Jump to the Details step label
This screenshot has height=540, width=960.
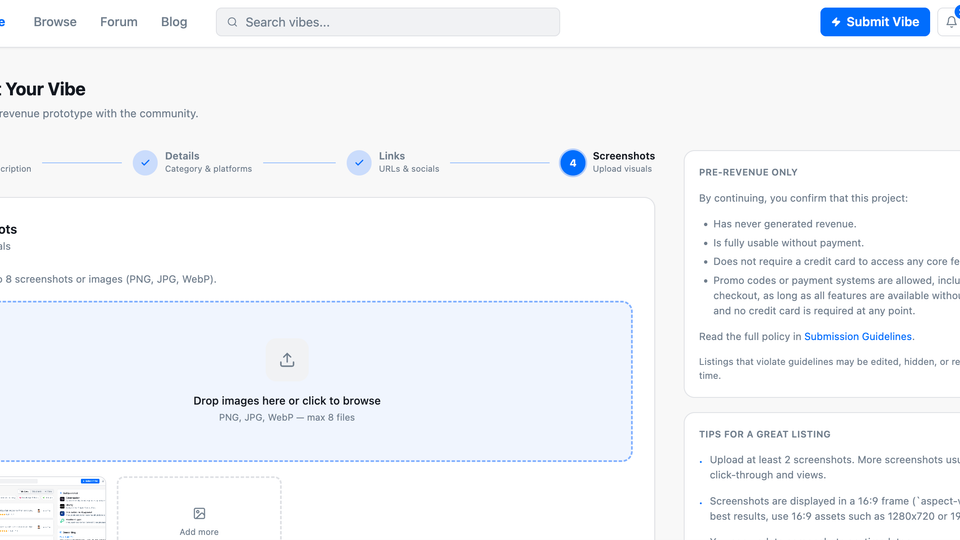182,156
